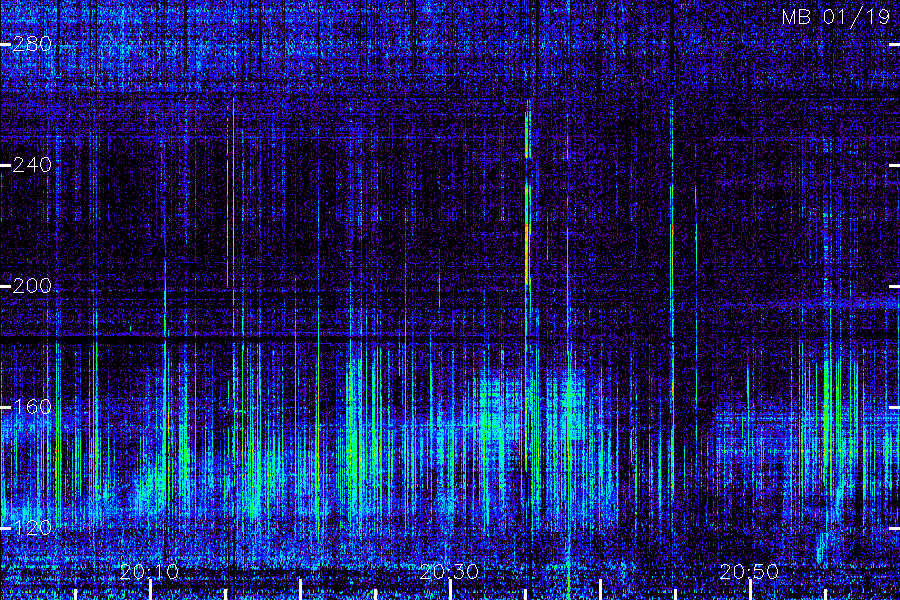Click the 280 frequency axis label

(32, 44)
